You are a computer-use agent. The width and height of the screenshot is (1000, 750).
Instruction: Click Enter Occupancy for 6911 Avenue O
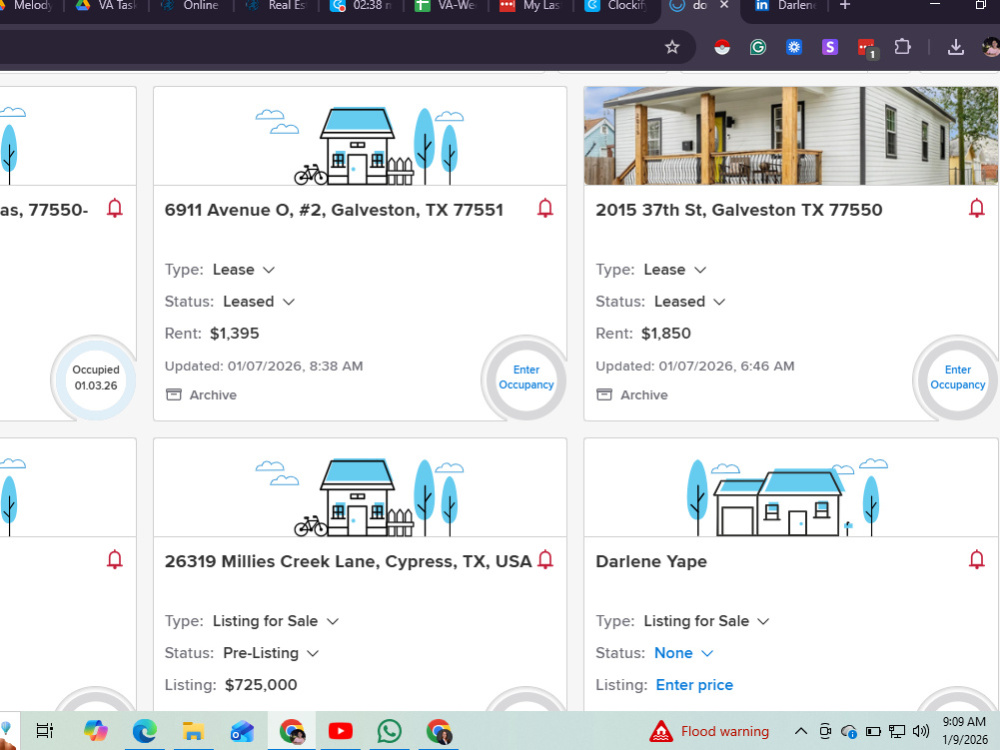pyautogui.click(x=526, y=378)
